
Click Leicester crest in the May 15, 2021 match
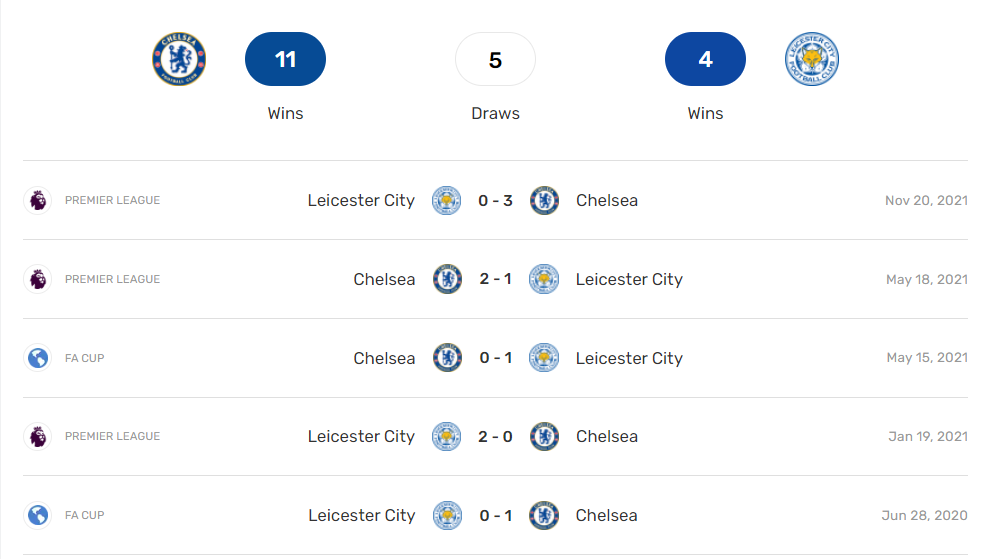tap(544, 358)
